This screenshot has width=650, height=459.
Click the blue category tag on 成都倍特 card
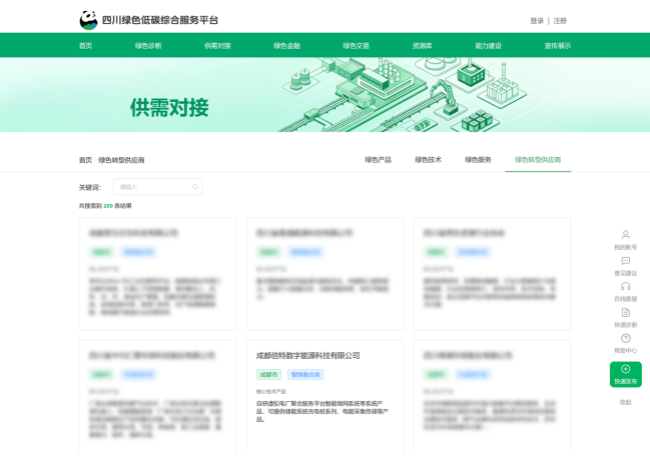click(x=306, y=374)
